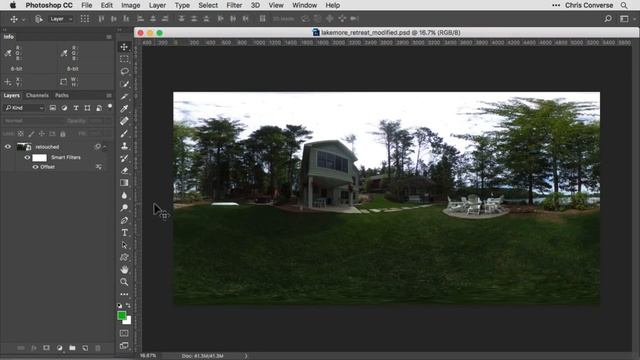Select the Lasso tool
The width and height of the screenshot is (640, 360).
pos(124,71)
